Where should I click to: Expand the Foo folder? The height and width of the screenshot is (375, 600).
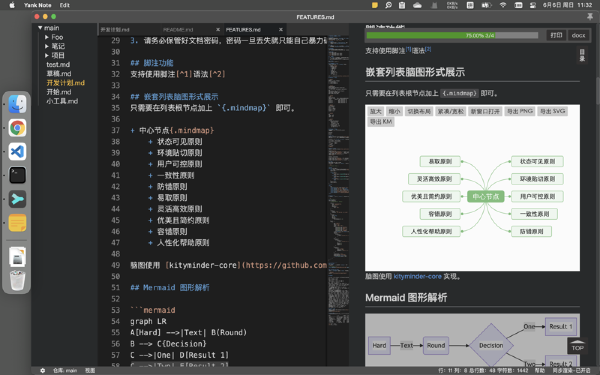[47, 37]
